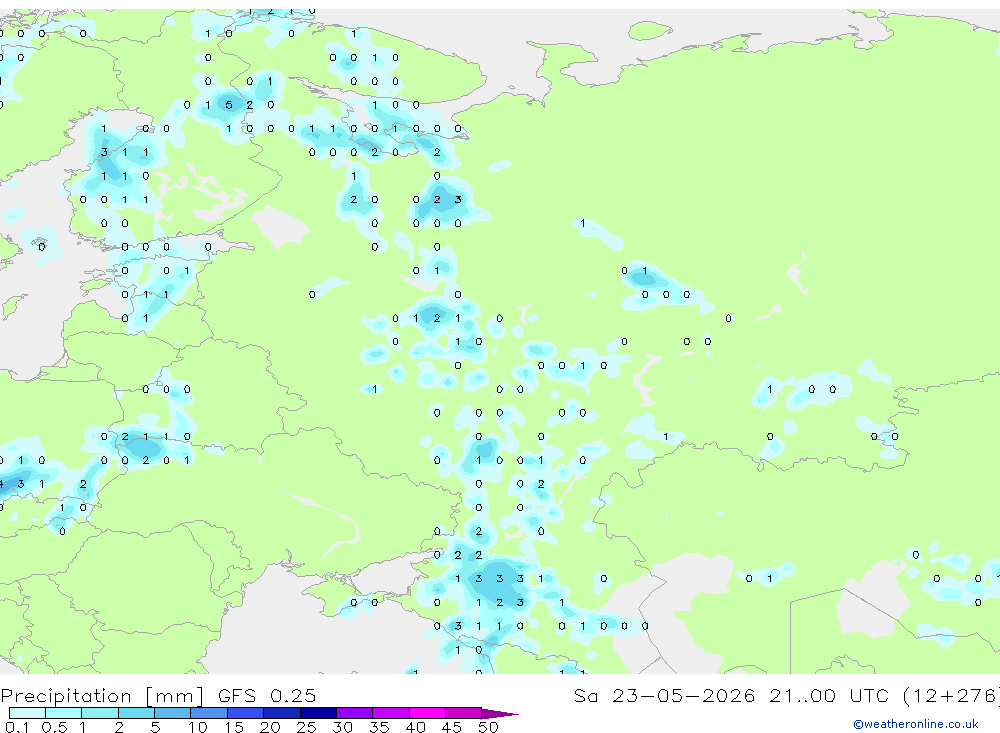Click the 0.1–0.5 mm legend color swatch

click(x=27, y=713)
